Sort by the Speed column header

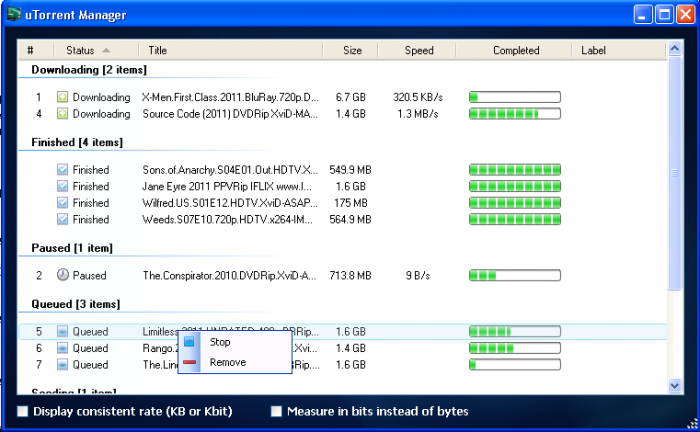pyautogui.click(x=417, y=50)
